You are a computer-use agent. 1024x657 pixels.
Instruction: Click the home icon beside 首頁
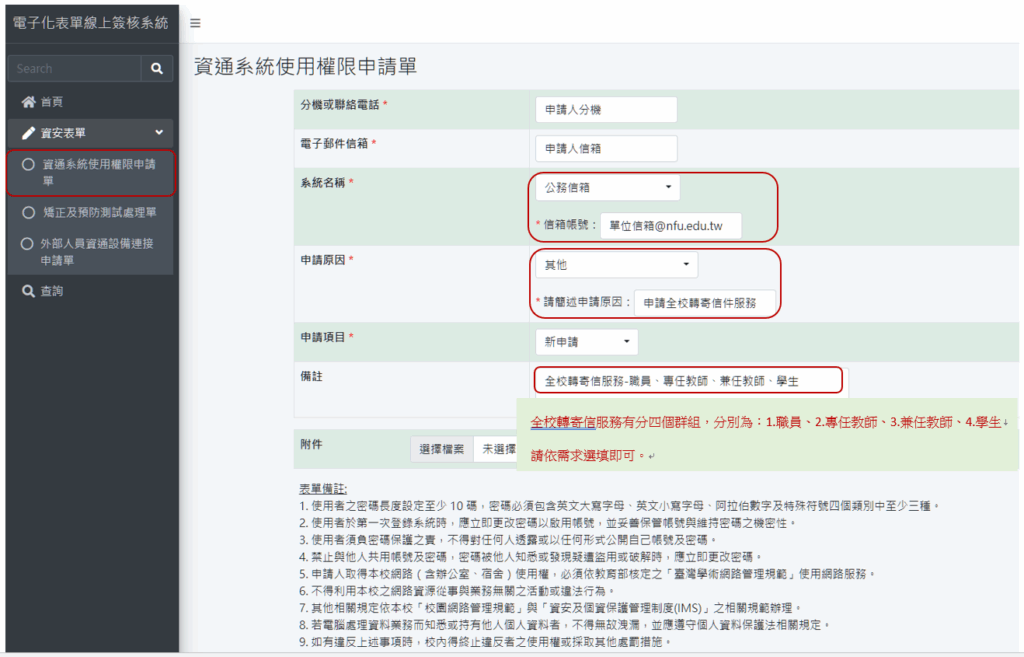[28, 100]
